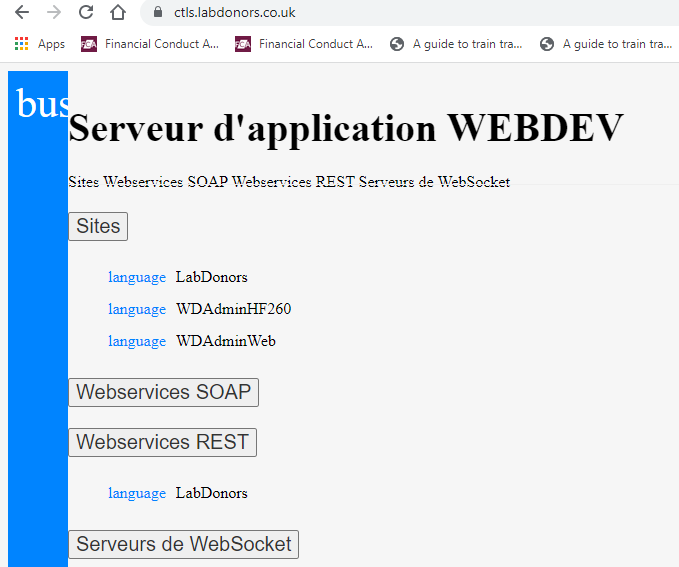679x567 pixels.
Task: Click language link under Webservices REST
Action: click(137, 493)
